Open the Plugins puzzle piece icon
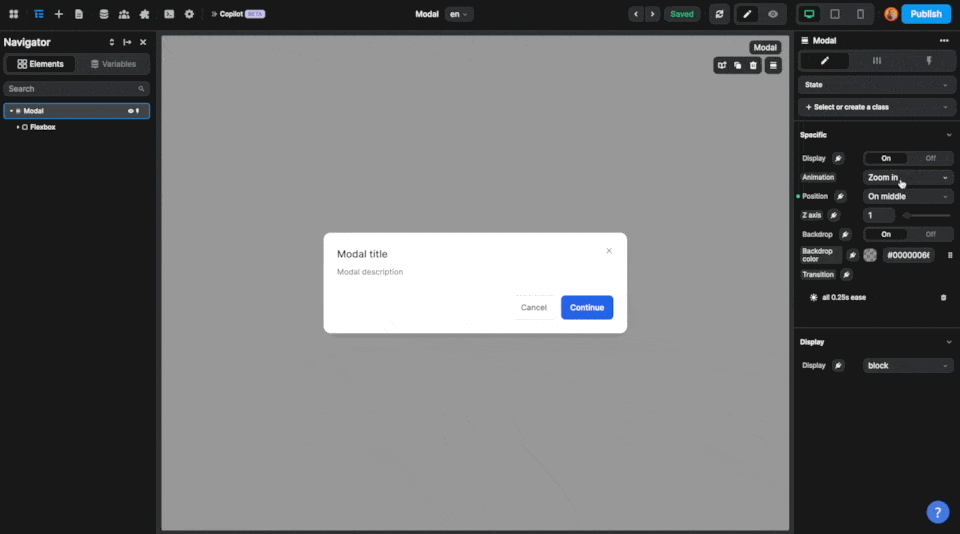This screenshot has width=960, height=534. tap(144, 14)
